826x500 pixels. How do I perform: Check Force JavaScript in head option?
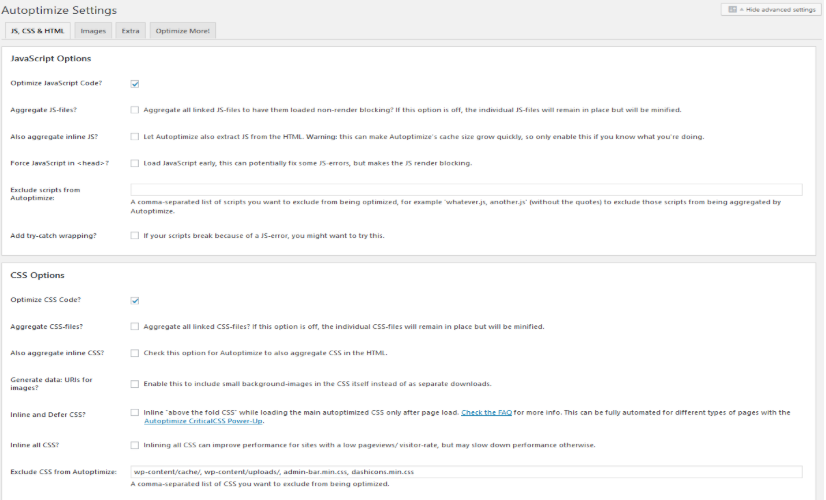[x=135, y=163]
